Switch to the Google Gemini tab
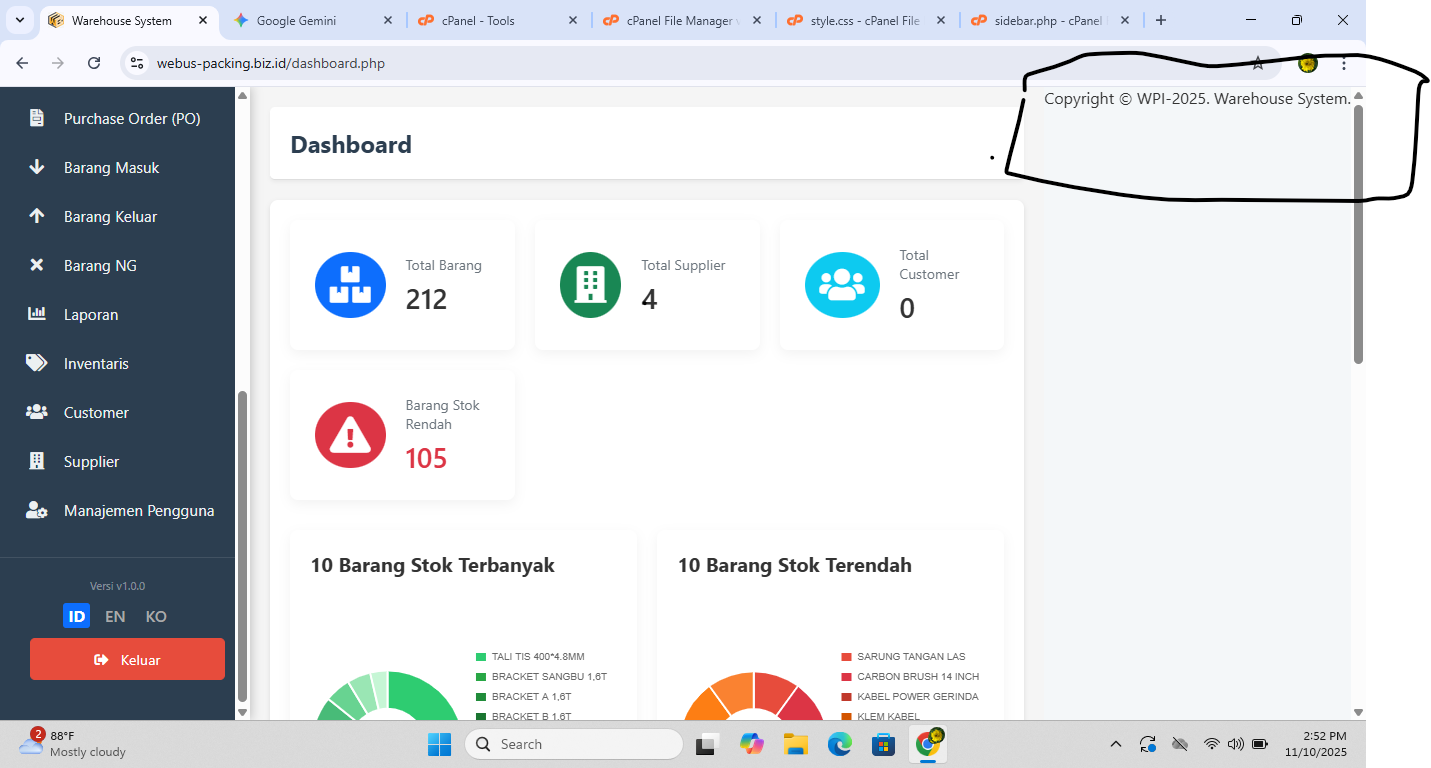The height and width of the screenshot is (768, 1431). tap(296, 20)
